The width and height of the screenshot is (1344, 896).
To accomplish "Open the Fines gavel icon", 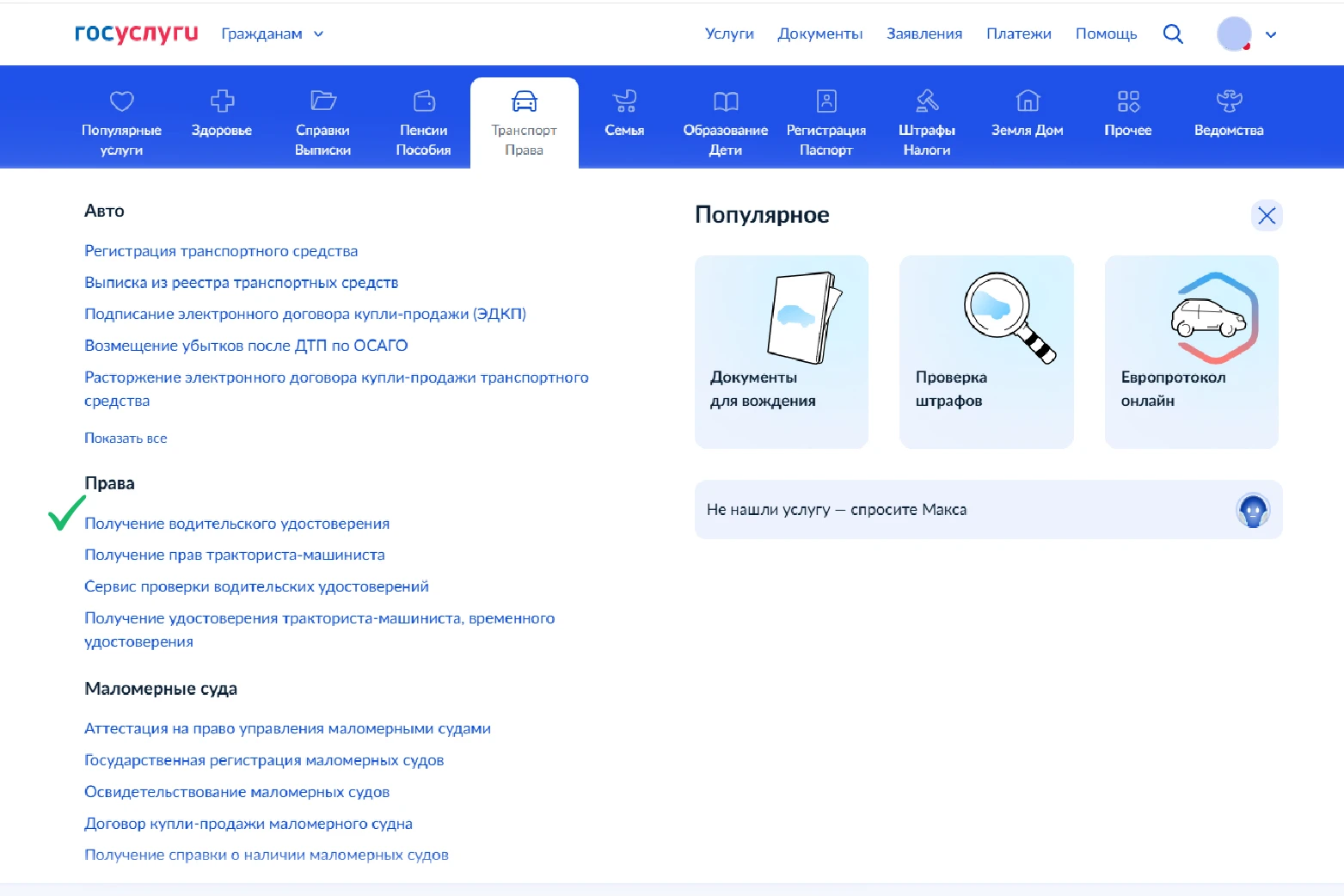I will pos(927,101).
